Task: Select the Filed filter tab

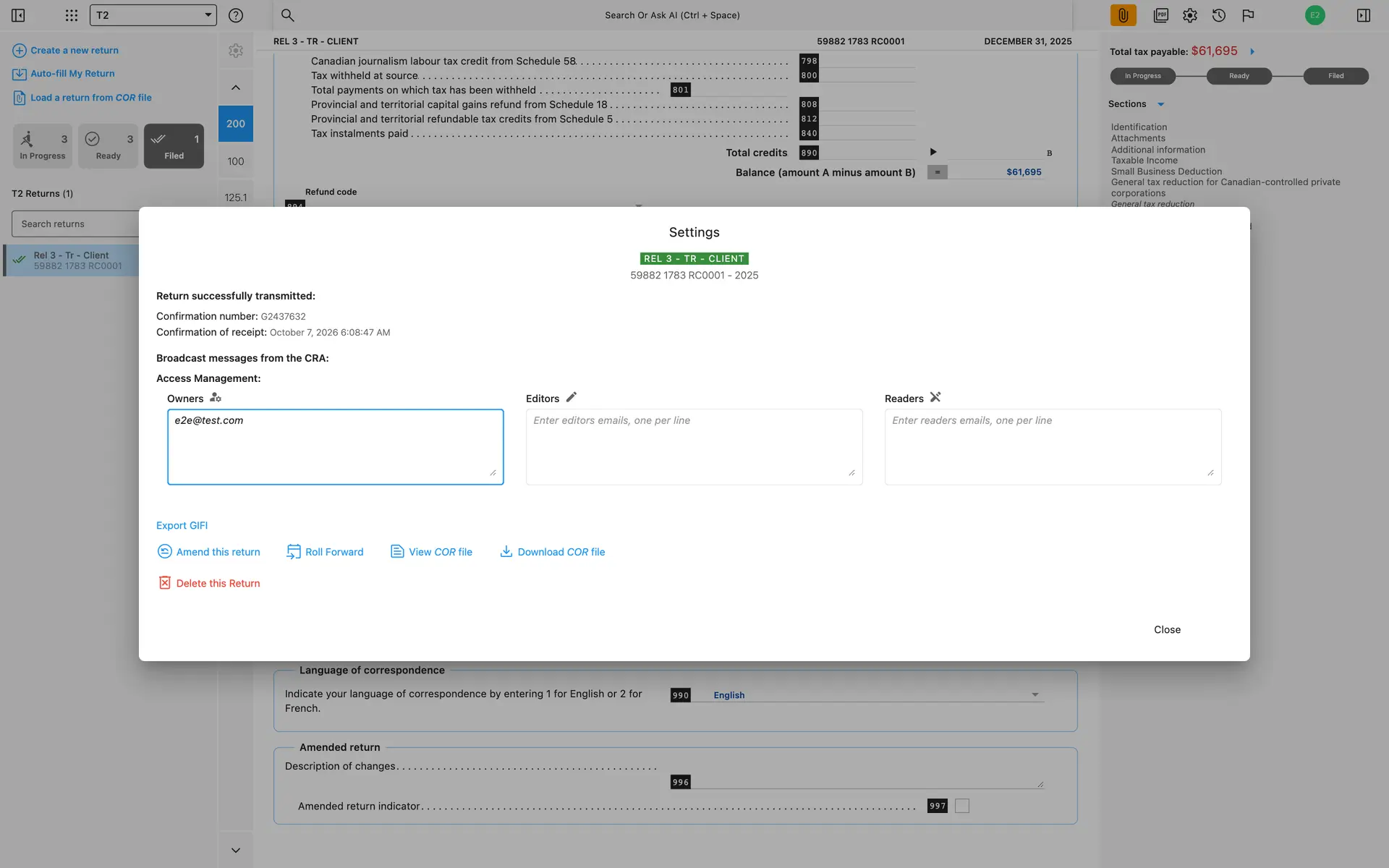Action: coord(174,146)
